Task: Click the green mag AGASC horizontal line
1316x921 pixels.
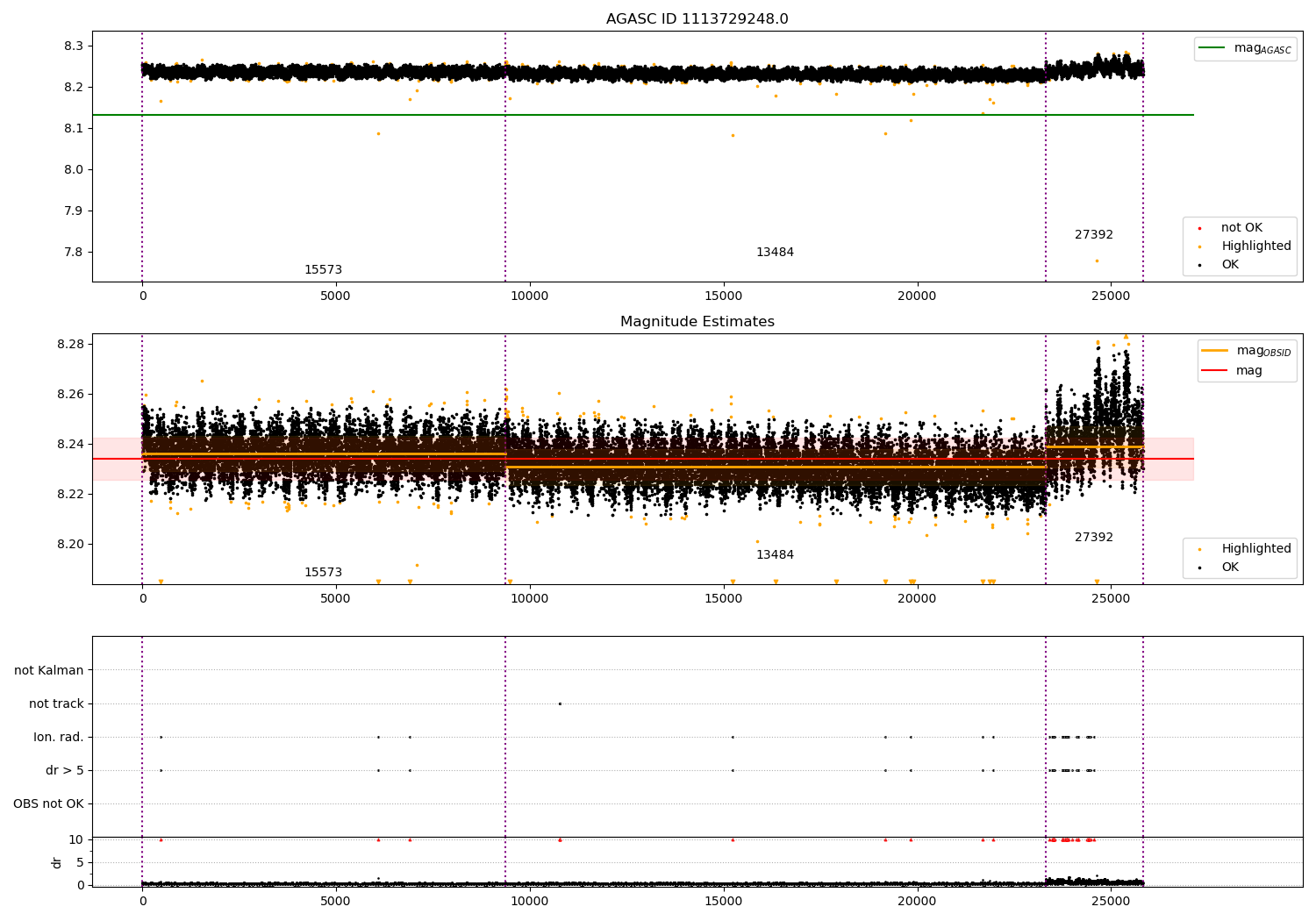Action: click(642, 115)
